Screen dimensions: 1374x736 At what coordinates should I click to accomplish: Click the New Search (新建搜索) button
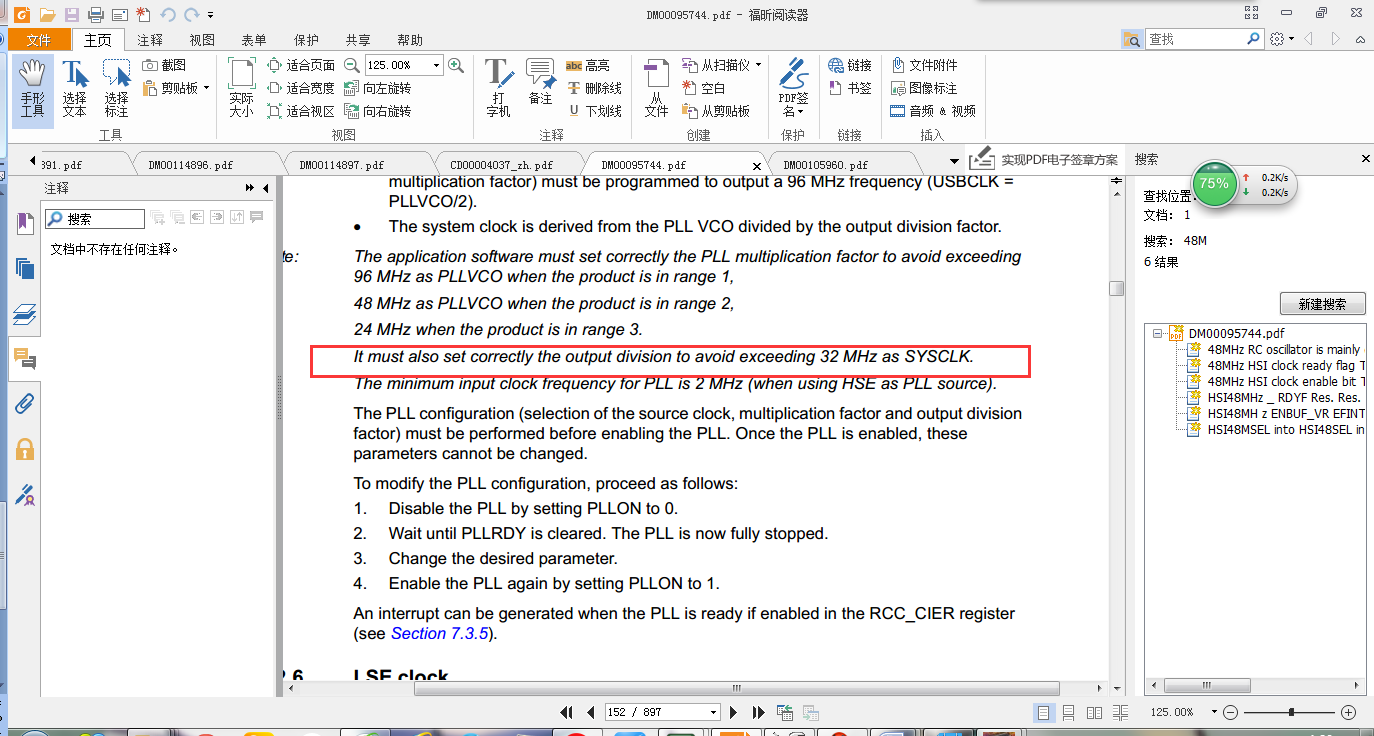click(1322, 304)
